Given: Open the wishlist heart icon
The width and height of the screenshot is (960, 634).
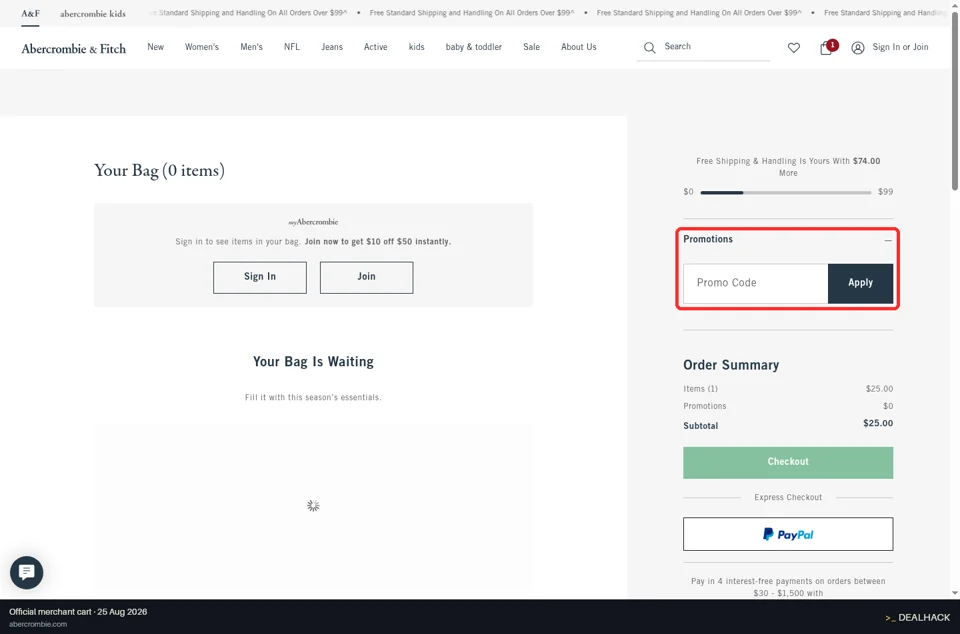Looking at the screenshot, I should [793, 48].
